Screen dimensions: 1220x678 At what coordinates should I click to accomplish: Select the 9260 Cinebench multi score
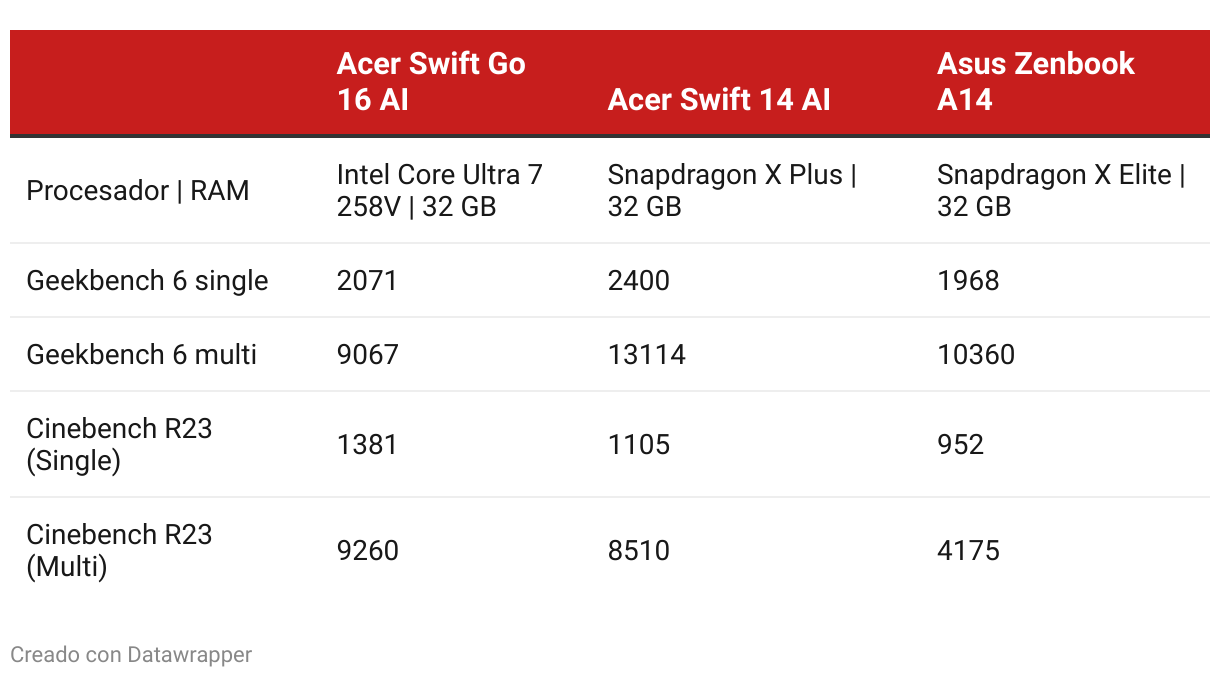pos(367,551)
